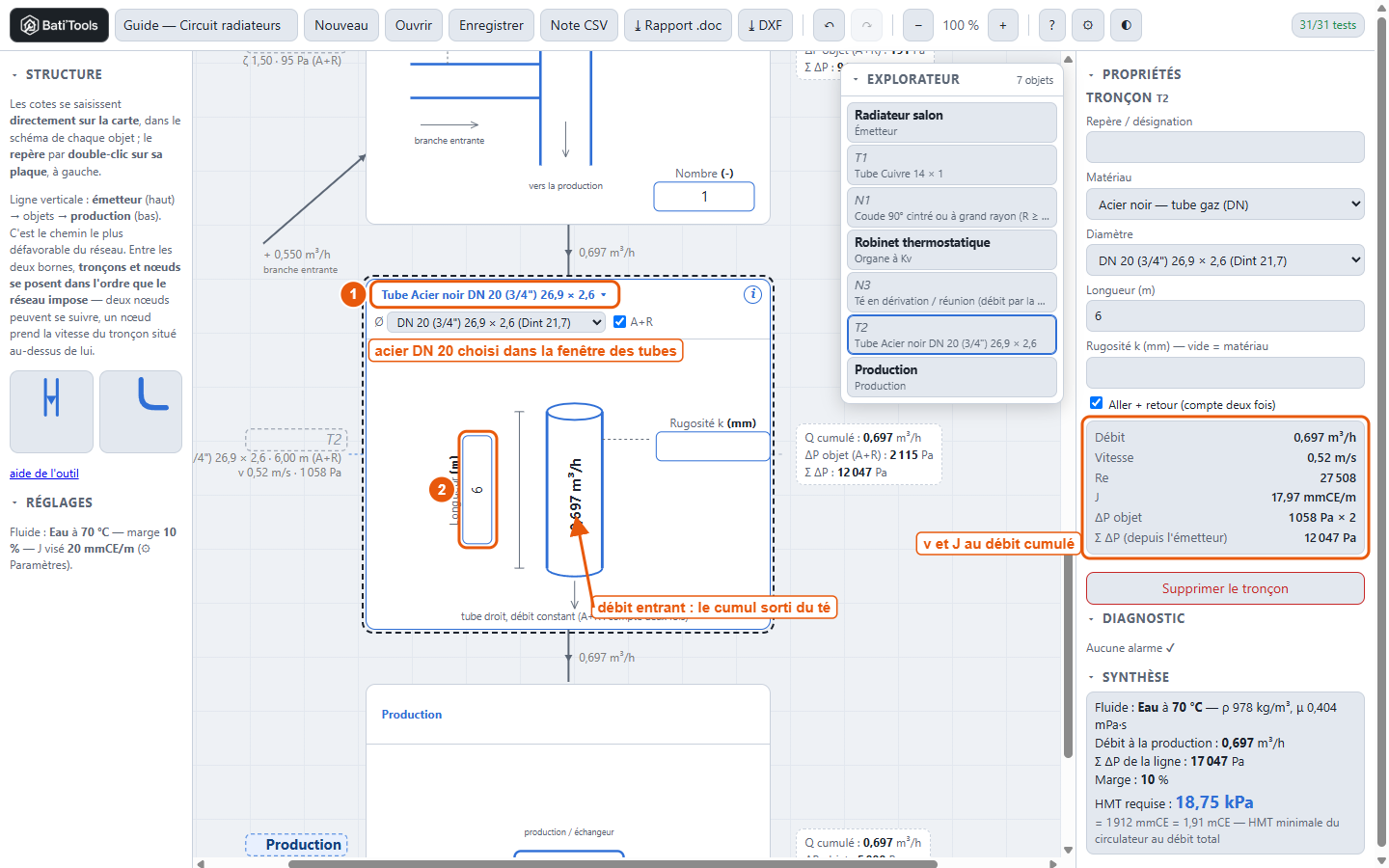Open the diameter dropdown on the tube card
The height and width of the screenshot is (868, 1389).
[x=496, y=322]
